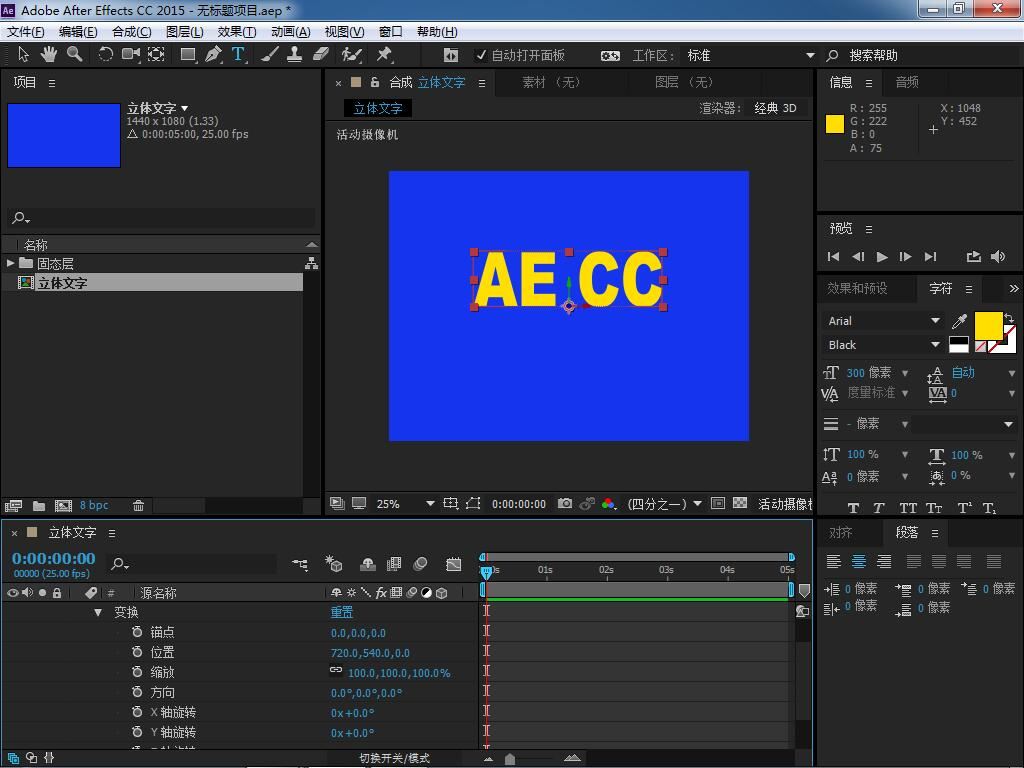Toggle the scale stopwatch

coord(137,671)
